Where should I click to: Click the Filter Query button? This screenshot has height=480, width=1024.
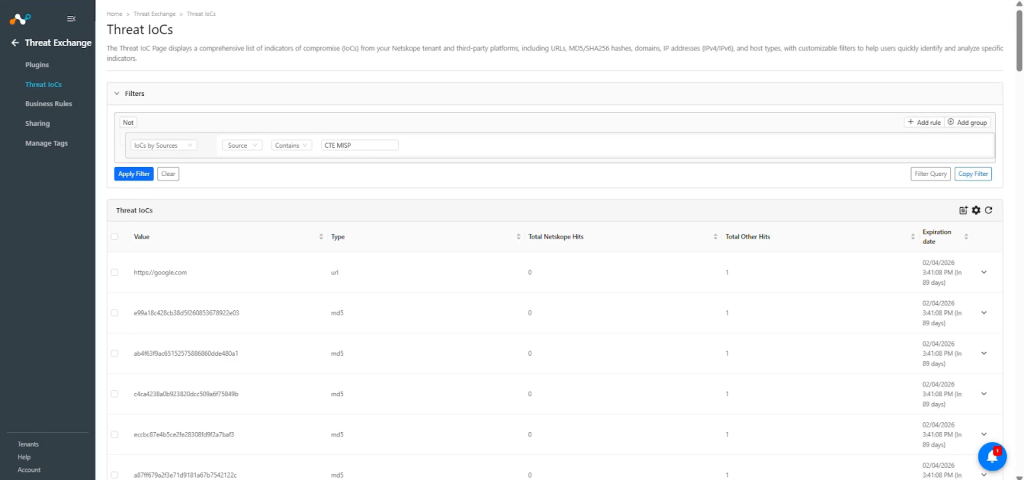pyautogui.click(x=931, y=174)
